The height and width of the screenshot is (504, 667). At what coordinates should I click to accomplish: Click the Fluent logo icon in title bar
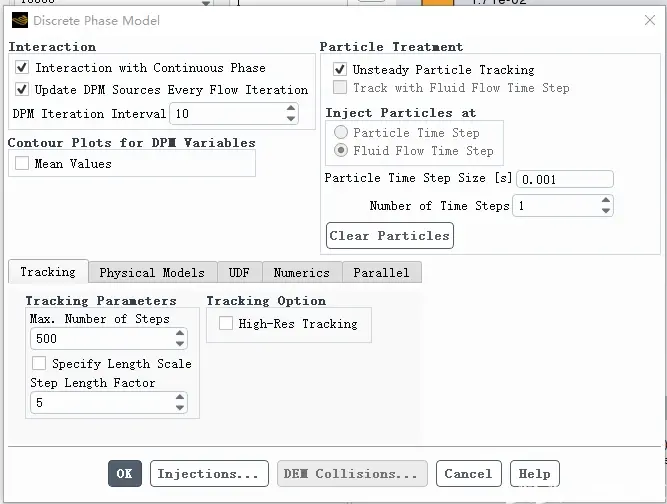(x=20, y=20)
